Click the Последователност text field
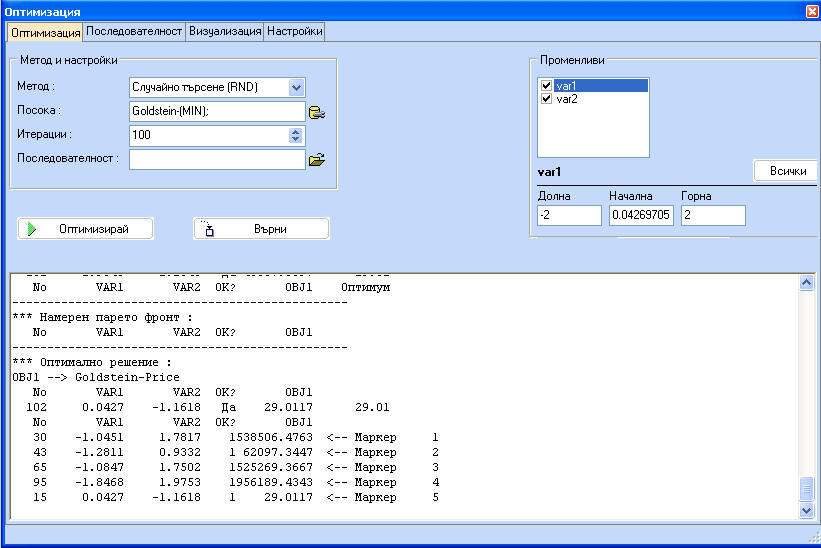 pos(217,159)
